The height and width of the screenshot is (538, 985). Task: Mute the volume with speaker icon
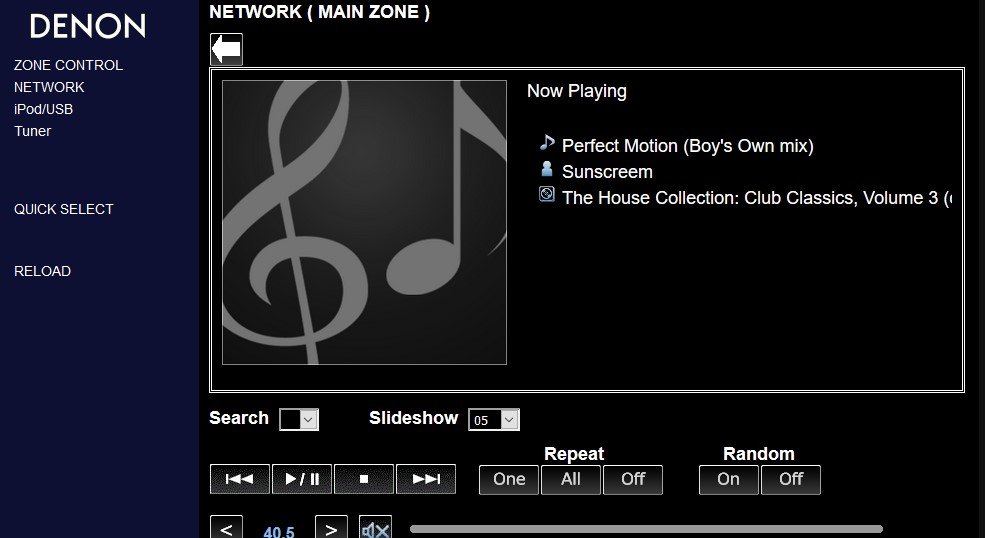tap(376, 528)
